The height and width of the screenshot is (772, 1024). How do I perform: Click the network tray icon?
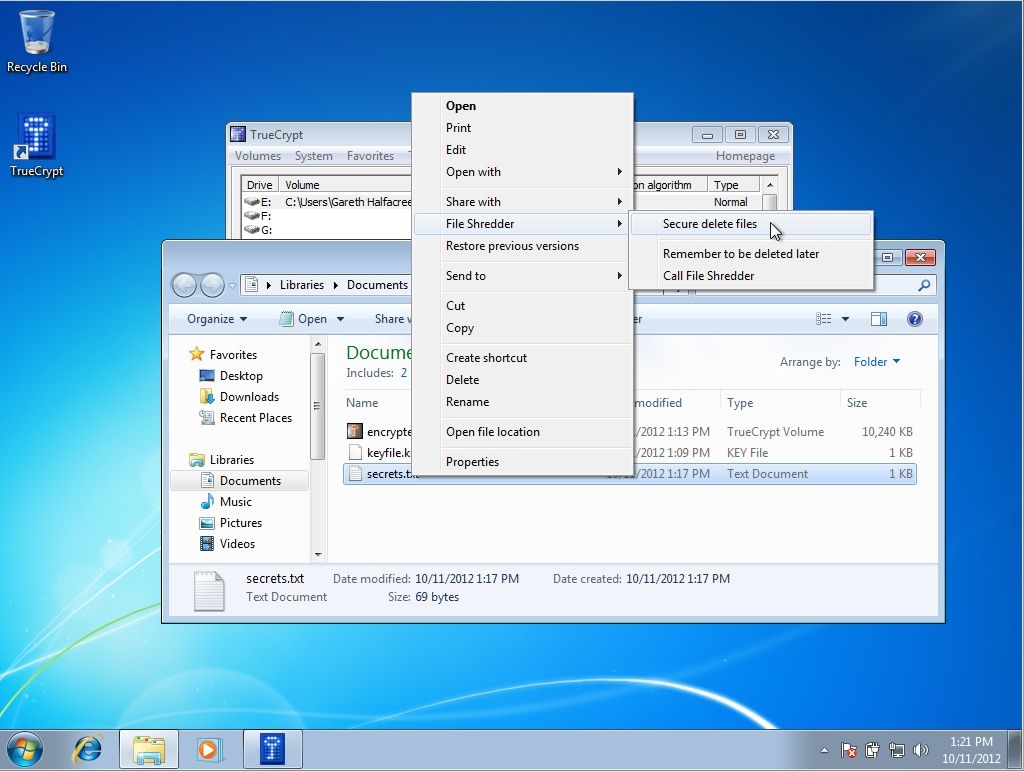[x=897, y=750]
